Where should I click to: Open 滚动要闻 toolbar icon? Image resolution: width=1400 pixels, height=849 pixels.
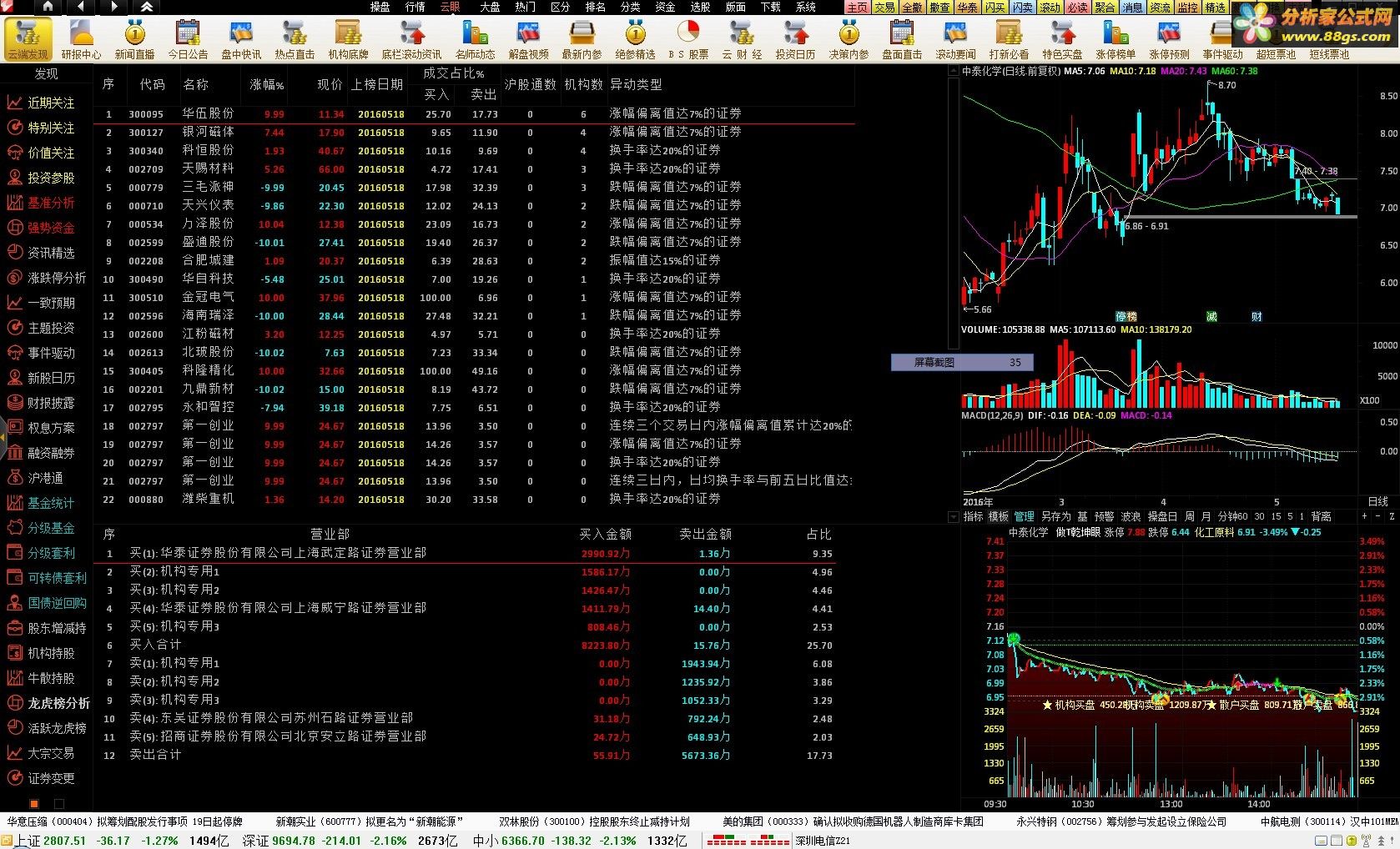[x=955, y=39]
